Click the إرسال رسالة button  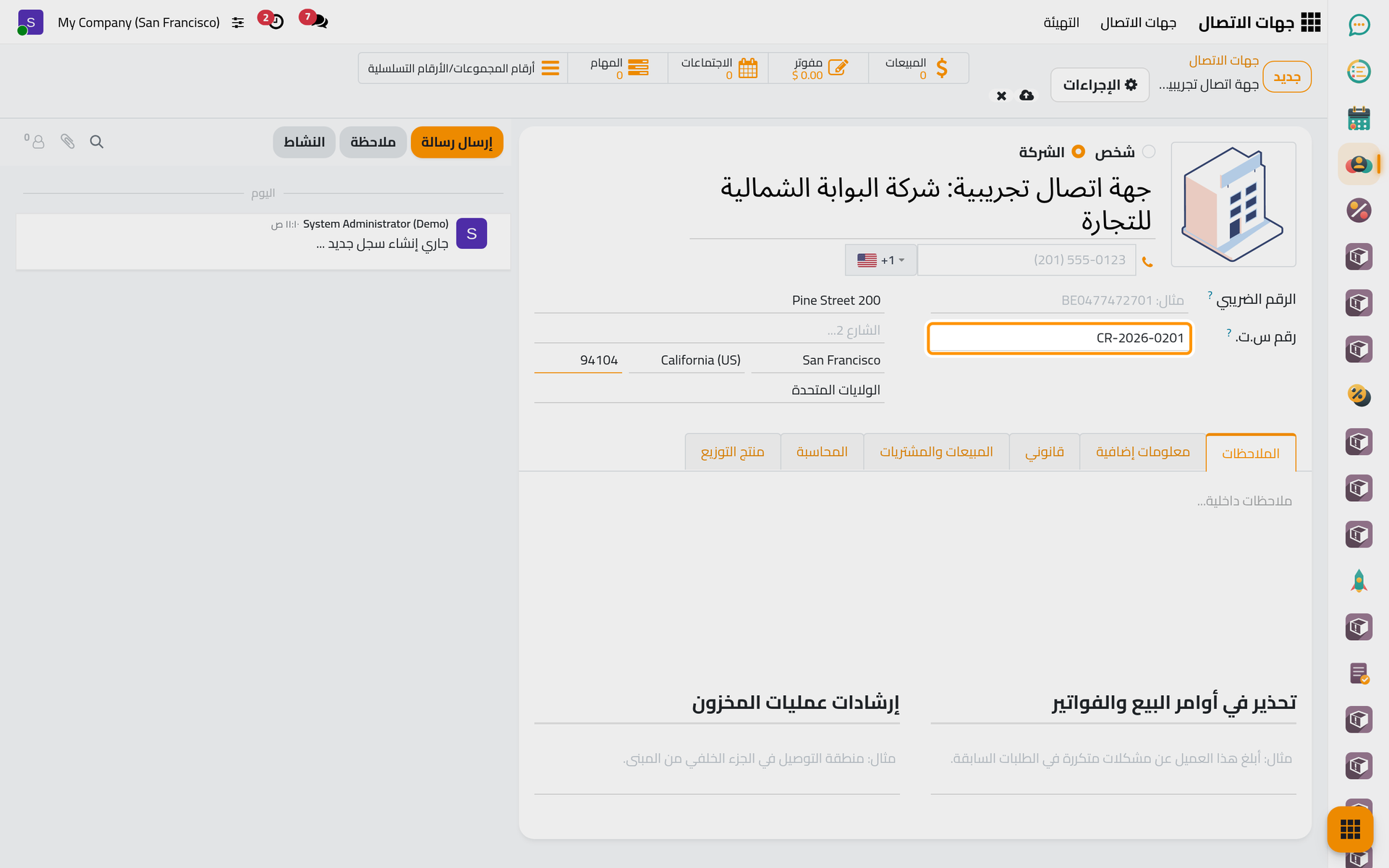point(456,142)
